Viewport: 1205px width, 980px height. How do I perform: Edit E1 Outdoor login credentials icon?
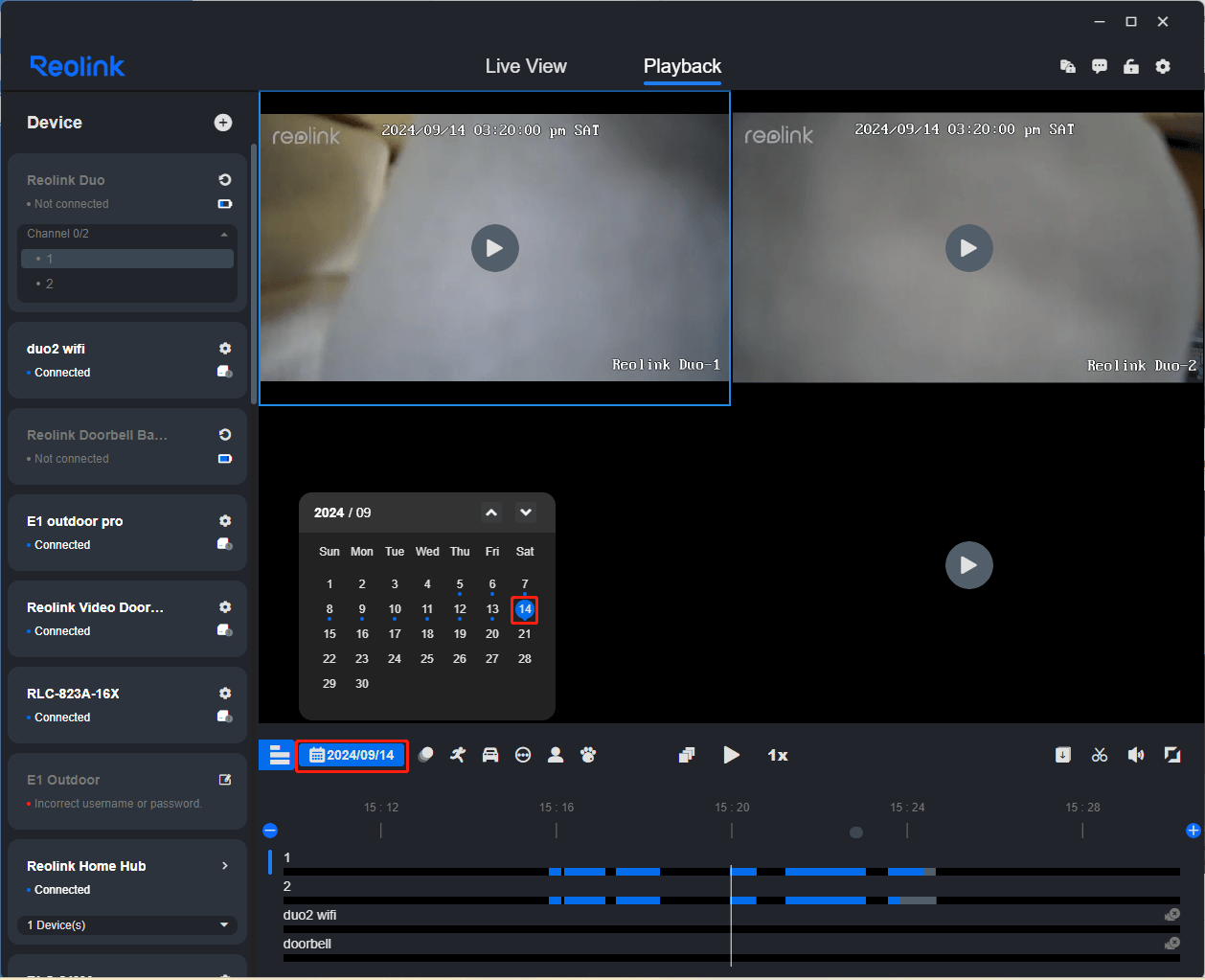(225, 780)
